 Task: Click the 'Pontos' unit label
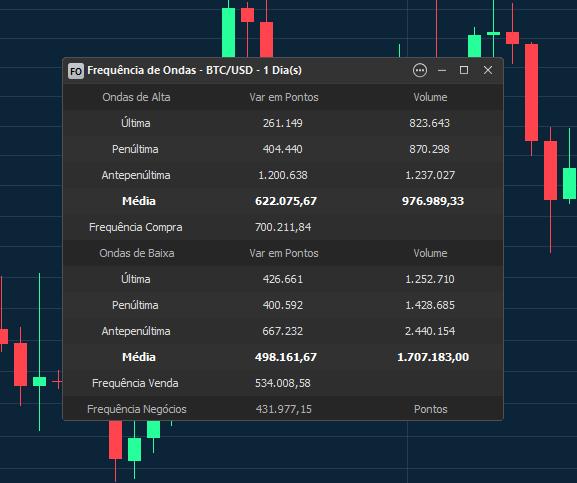pos(431,409)
